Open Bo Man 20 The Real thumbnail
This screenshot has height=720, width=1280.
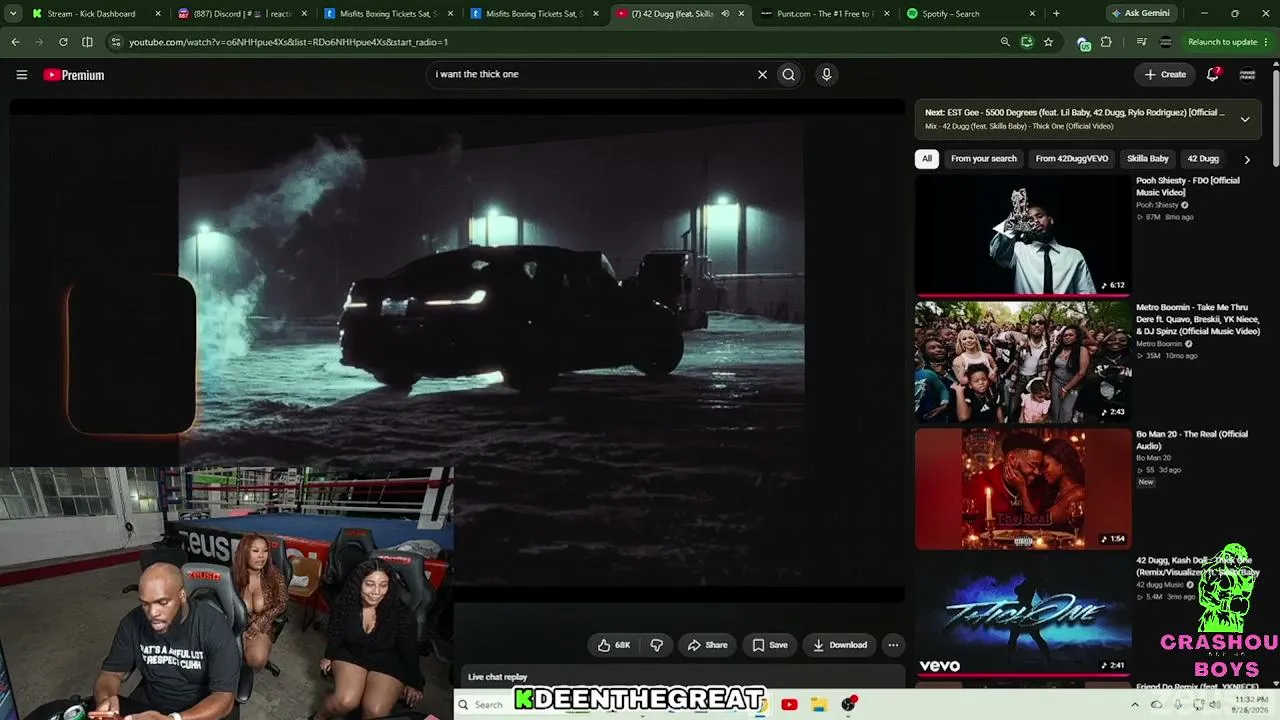[1022, 489]
